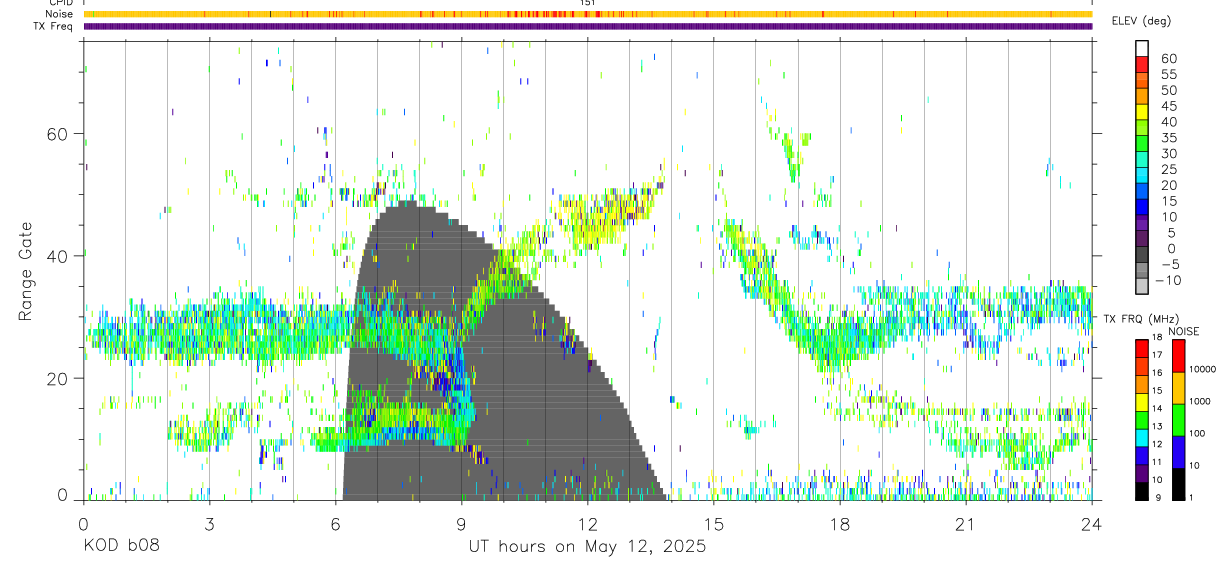Click the 'Range Gate' y-axis title
Image resolution: width=1228 pixels, height=567 pixels.
click(x=26, y=271)
